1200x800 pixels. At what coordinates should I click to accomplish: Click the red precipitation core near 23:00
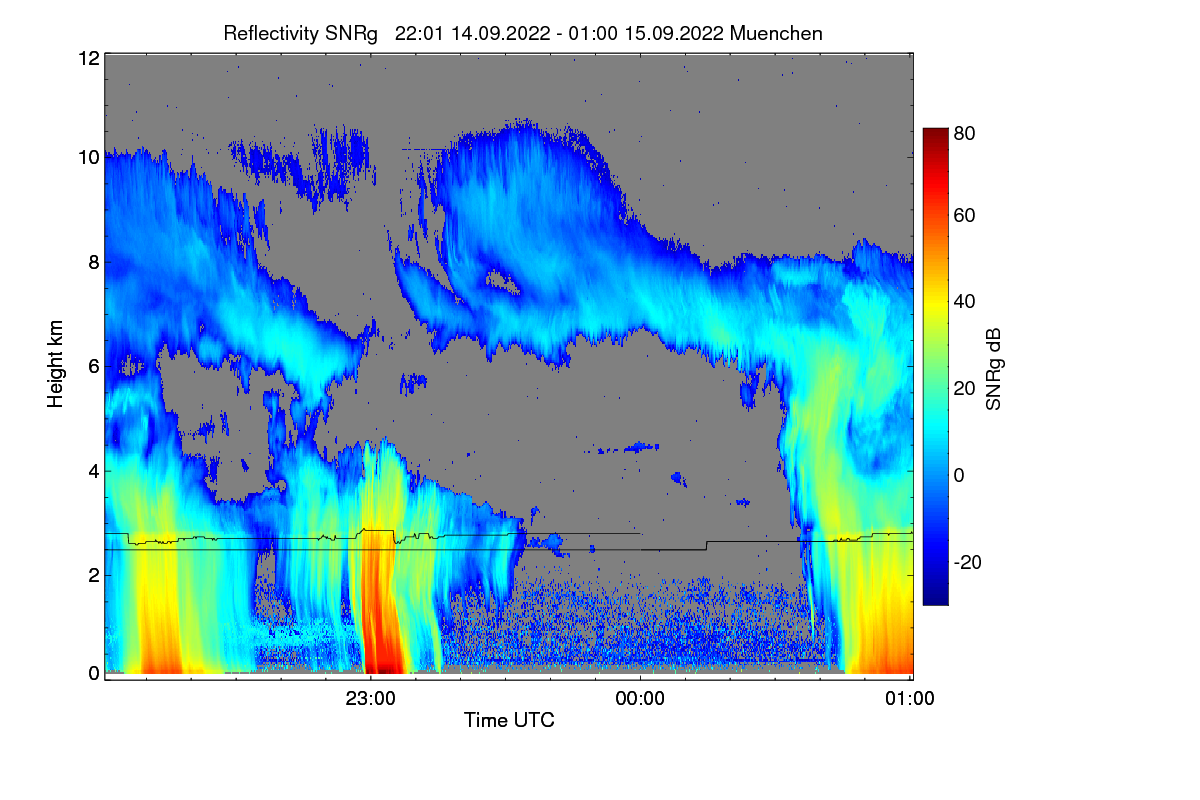(382, 610)
